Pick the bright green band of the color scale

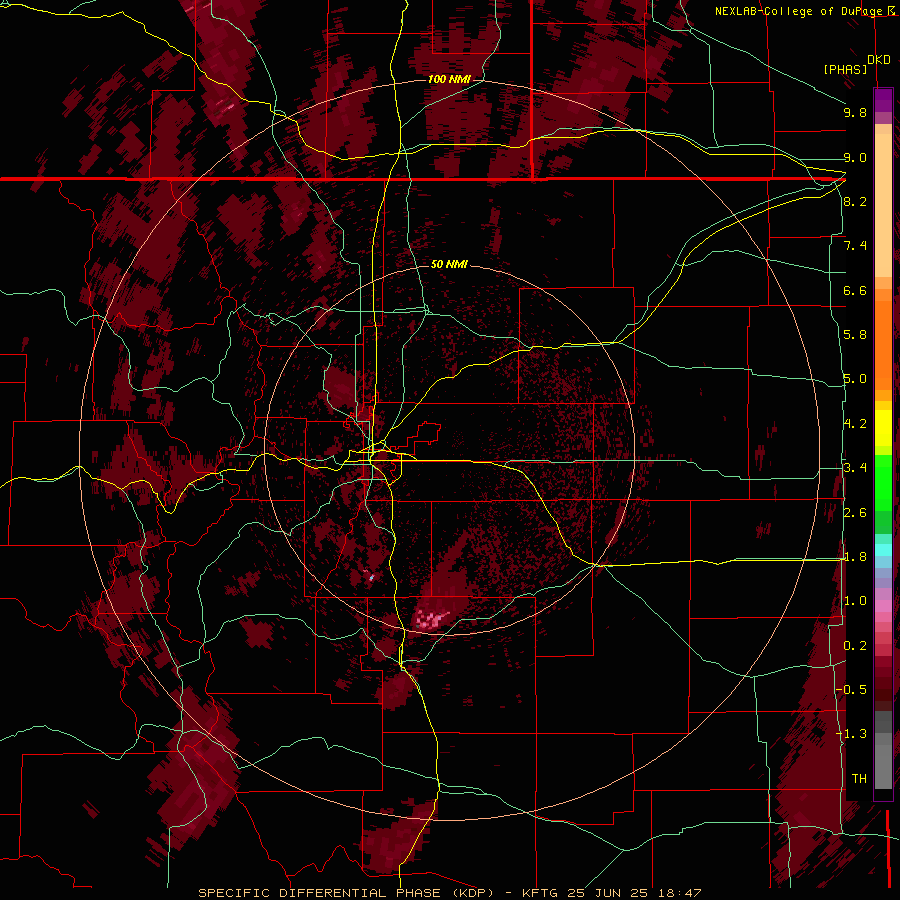point(883,483)
